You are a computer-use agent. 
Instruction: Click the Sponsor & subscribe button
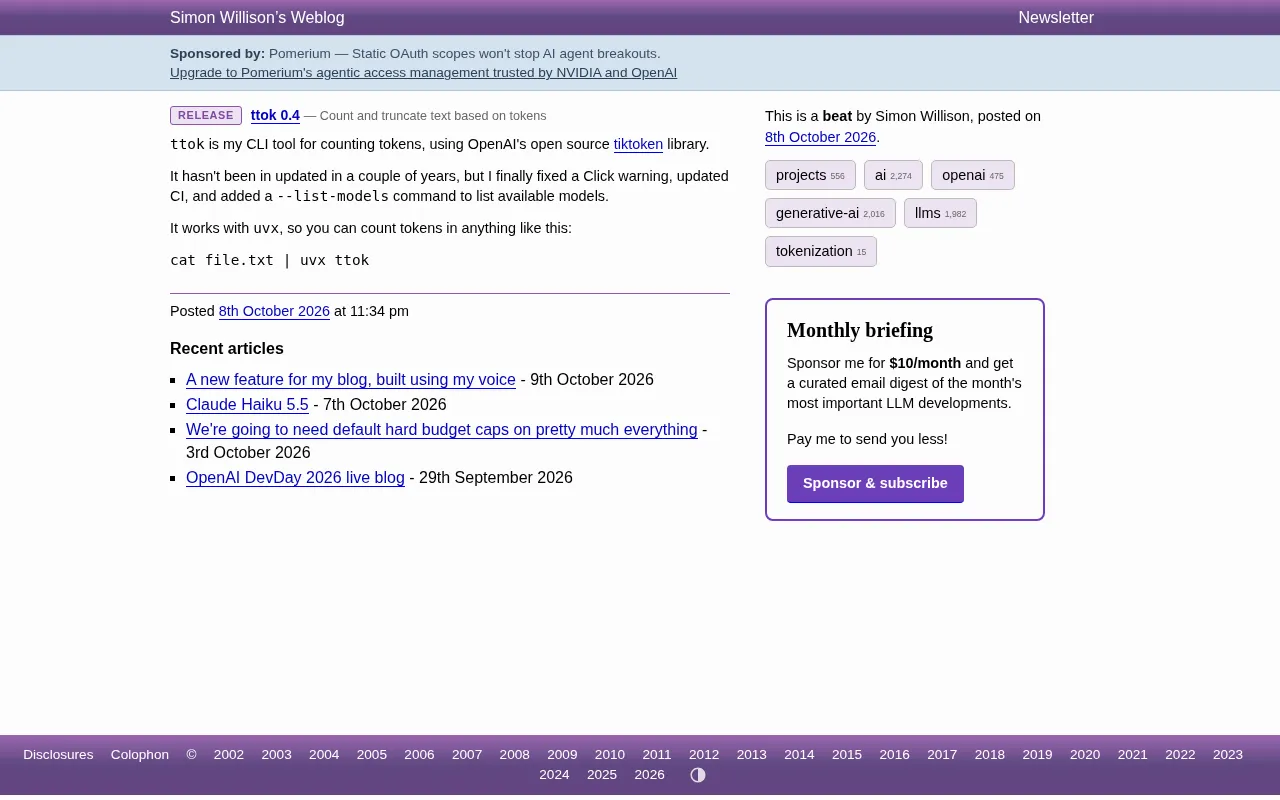pos(875,484)
